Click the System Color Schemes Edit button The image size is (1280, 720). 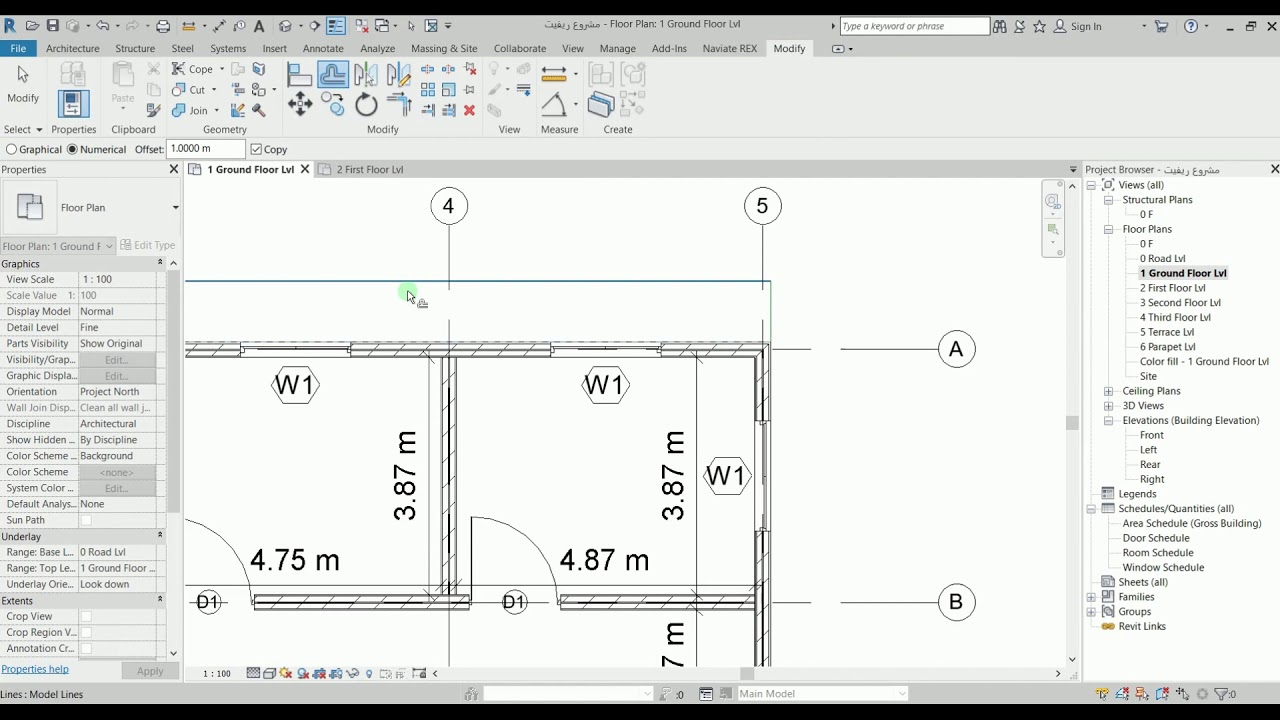pos(116,488)
